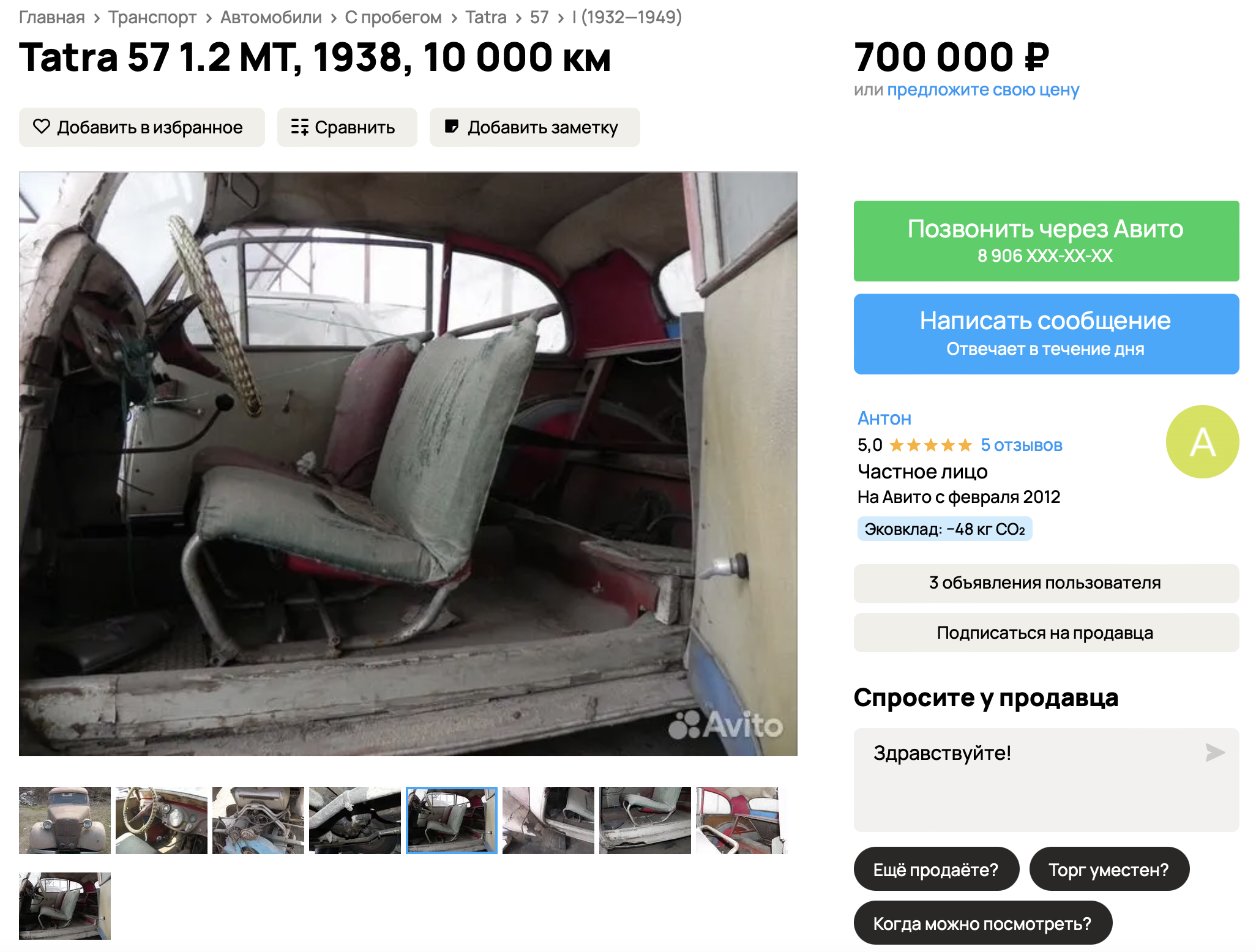Click the note icon in Добавить заметку

click(x=451, y=127)
